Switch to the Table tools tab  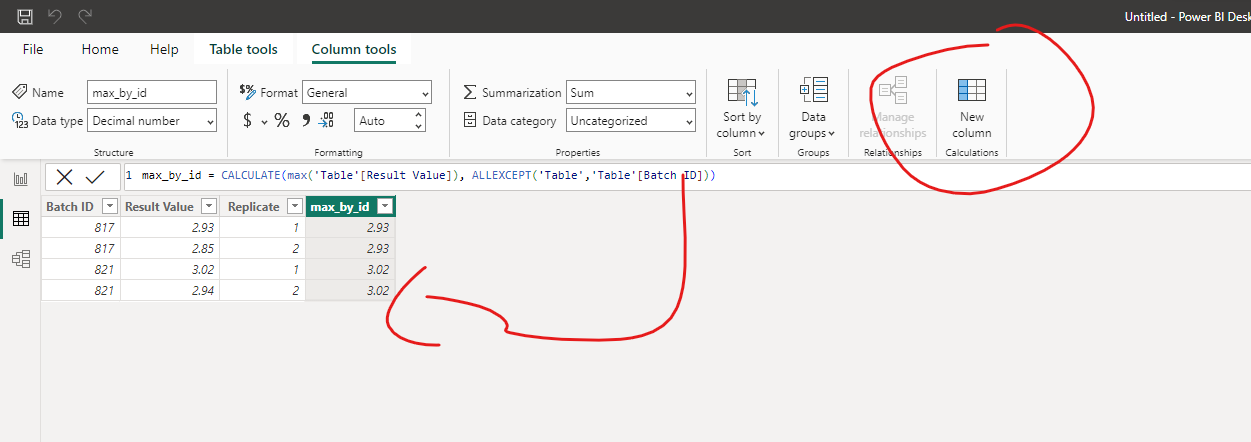[243, 49]
